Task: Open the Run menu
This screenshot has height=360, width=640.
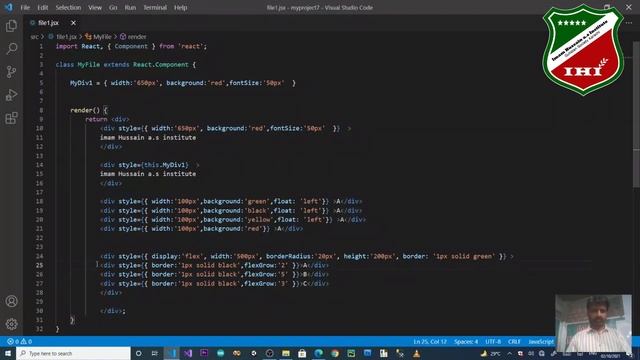Action: point(130,7)
